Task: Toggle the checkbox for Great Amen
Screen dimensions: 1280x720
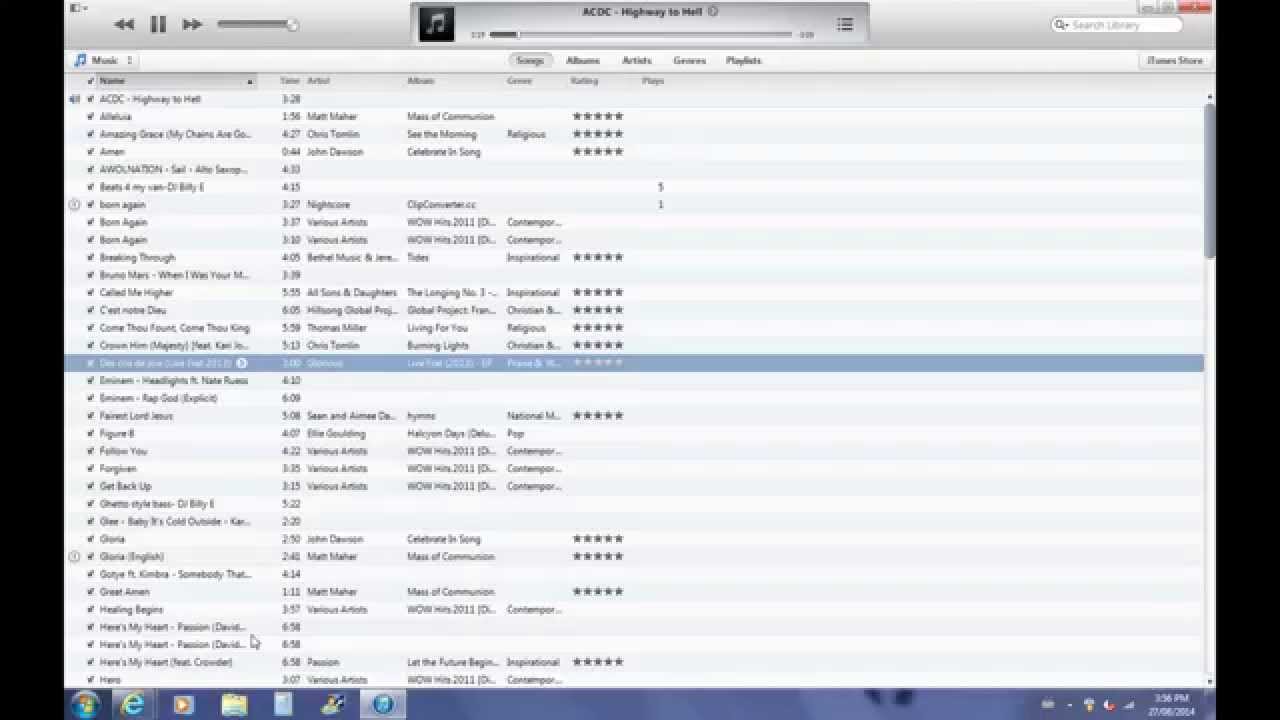Action: 90,592
